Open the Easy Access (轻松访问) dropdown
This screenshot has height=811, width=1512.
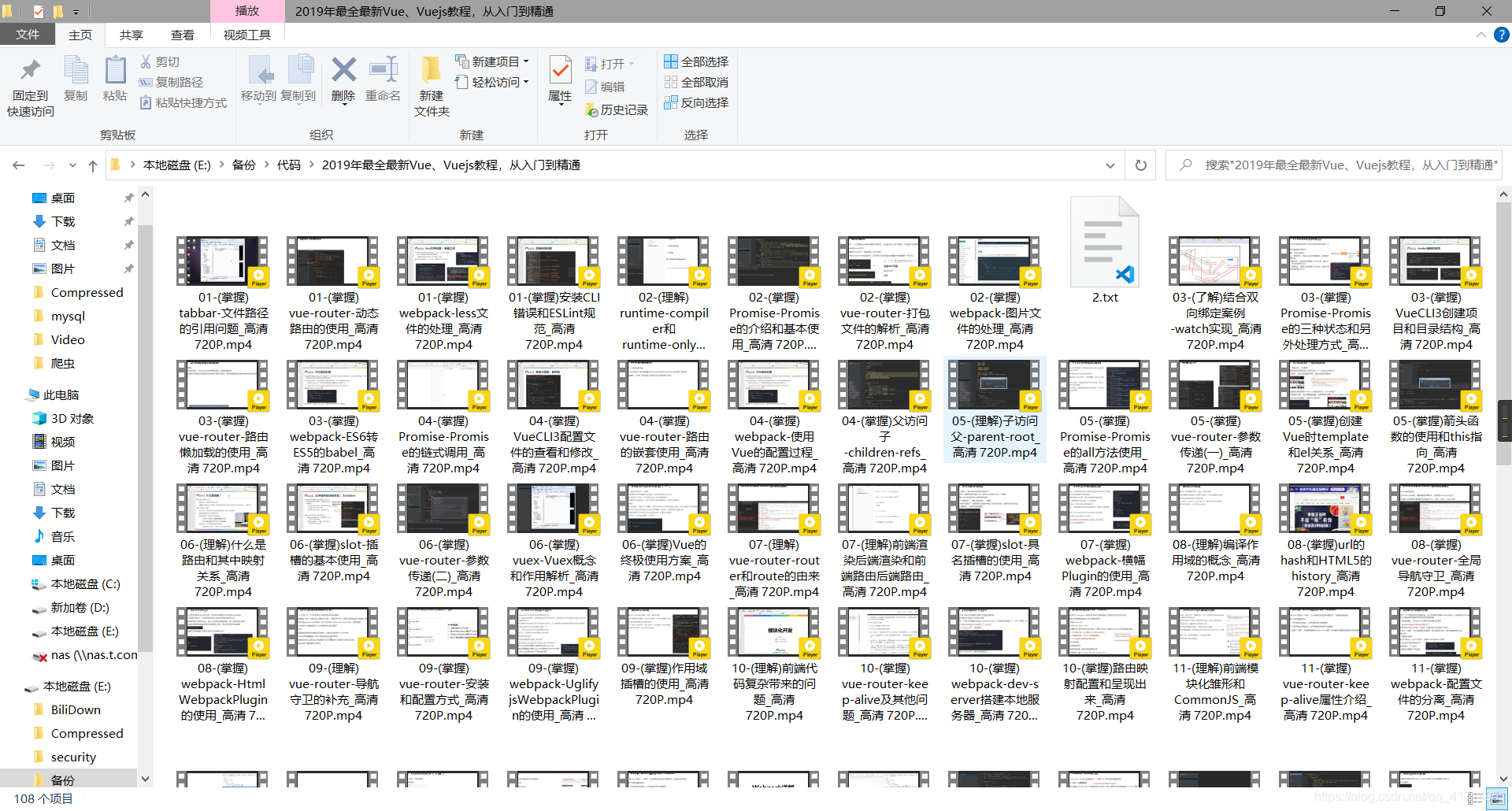pos(493,82)
